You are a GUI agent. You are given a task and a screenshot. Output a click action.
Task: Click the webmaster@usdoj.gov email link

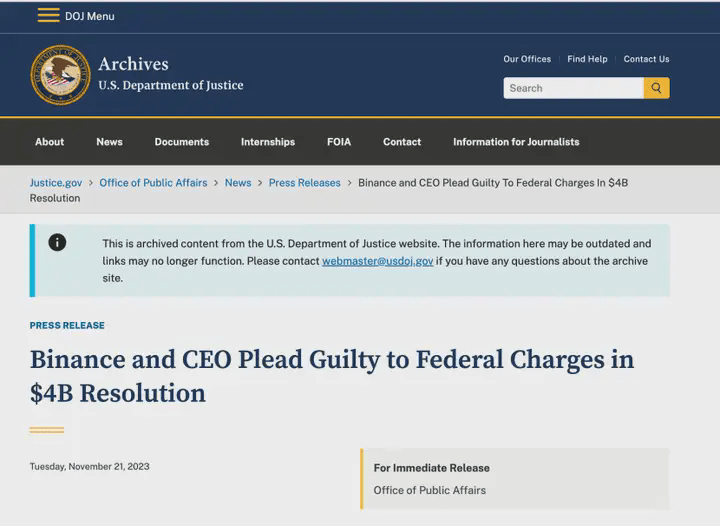coord(377,261)
